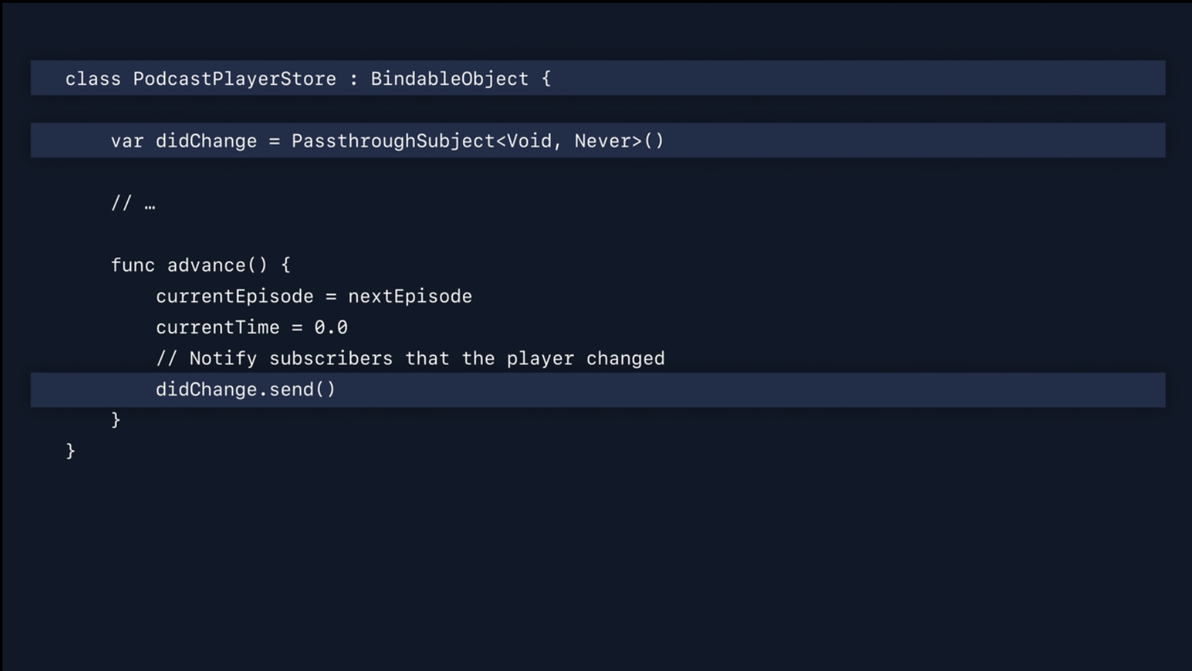Image resolution: width=1192 pixels, height=671 pixels.
Task: Click currentEpisode in the assignment
Action: tap(234, 296)
